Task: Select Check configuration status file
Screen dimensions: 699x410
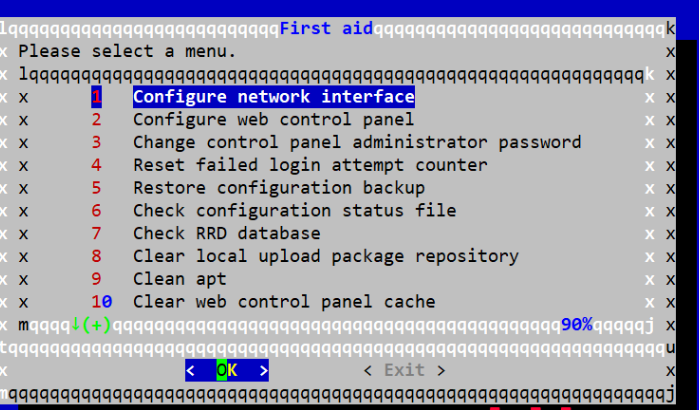Action: (x=294, y=211)
